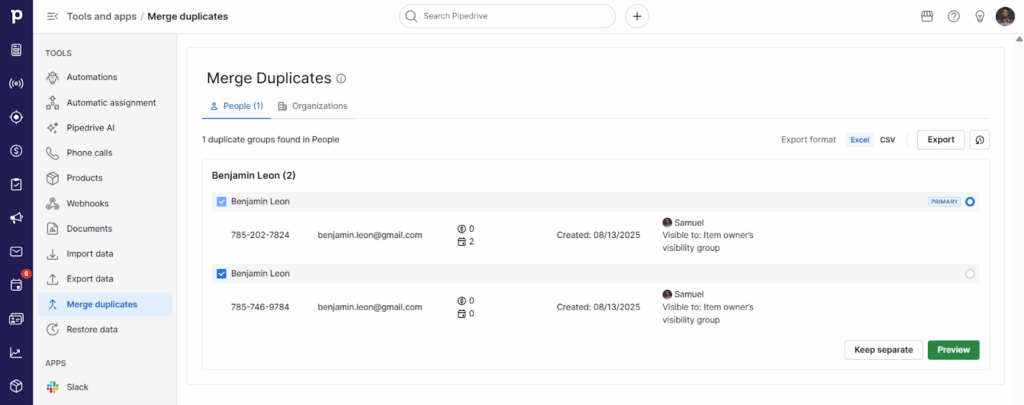Open export history icon next to Export
Viewport: 1024px width, 405px height.
click(980, 140)
